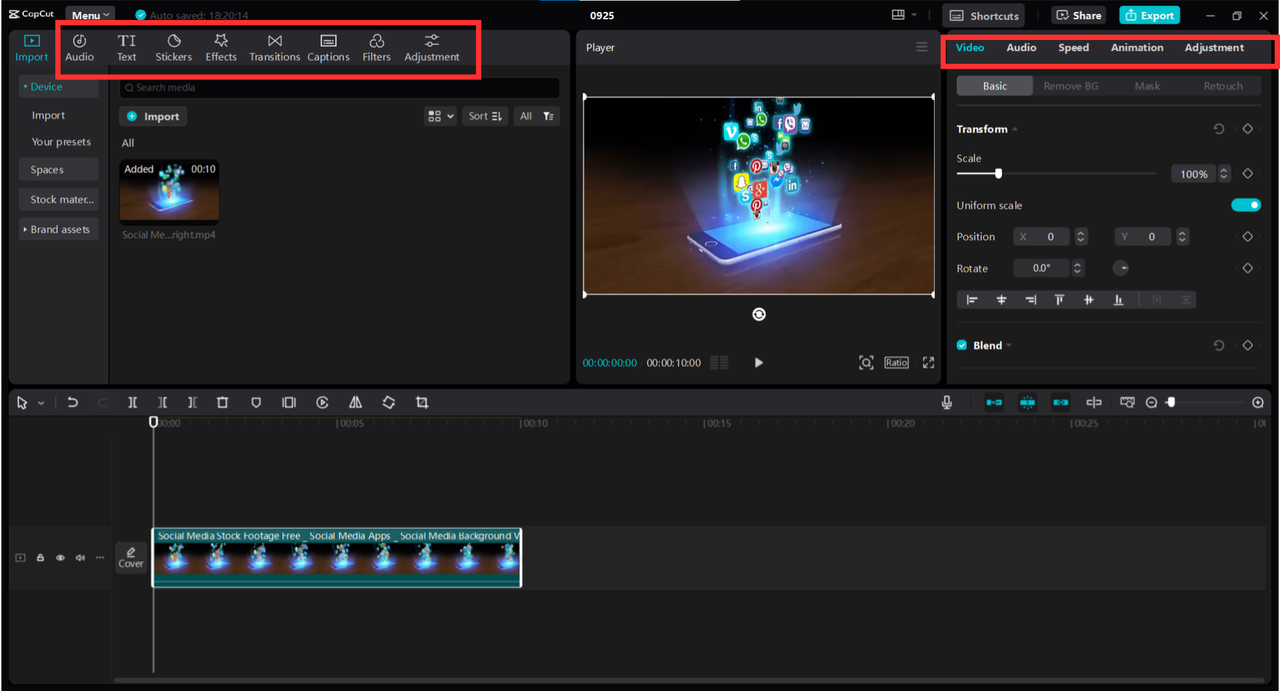Open the Remove BG sub-tab
Viewport: 1280px width, 691px height.
coord(1070,86)
